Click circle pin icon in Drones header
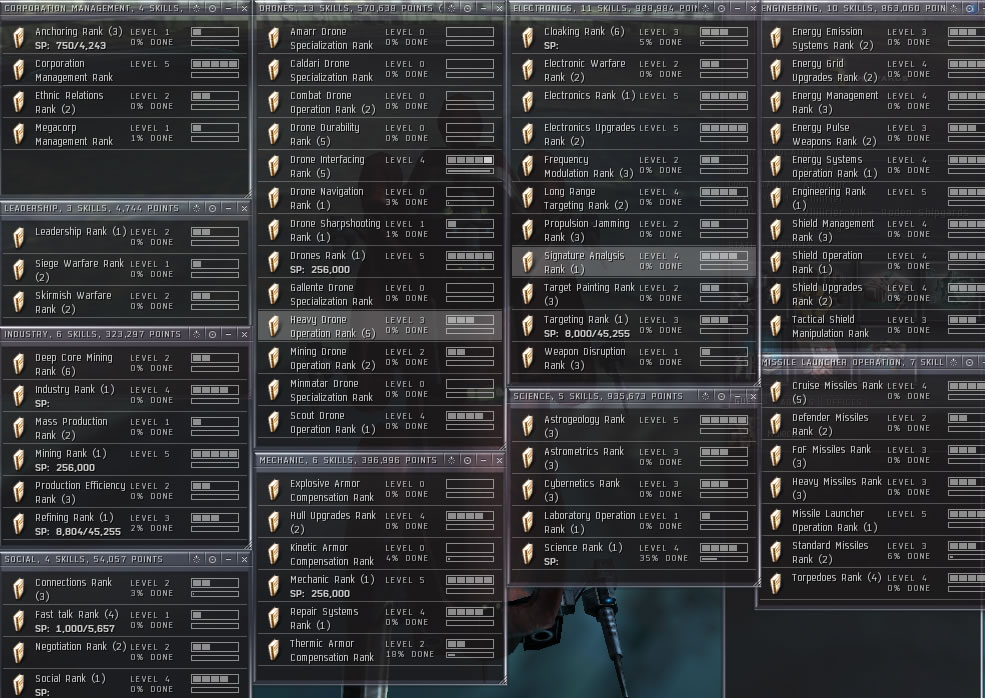Screen dimensions: 985x698 pos(467,8)
